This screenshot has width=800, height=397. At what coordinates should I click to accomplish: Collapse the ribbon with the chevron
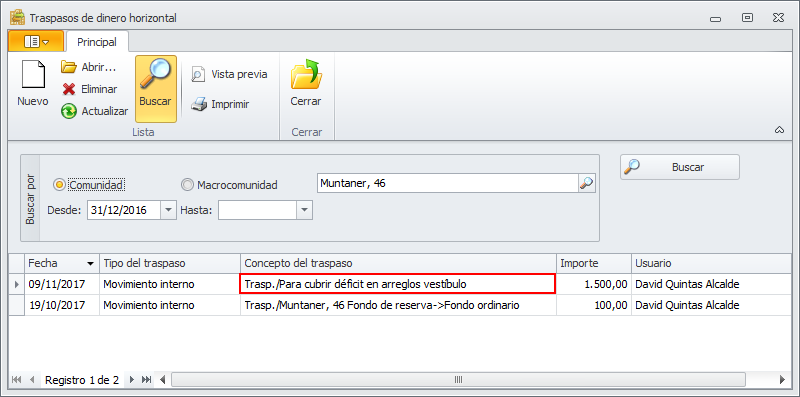pos(779,130)
